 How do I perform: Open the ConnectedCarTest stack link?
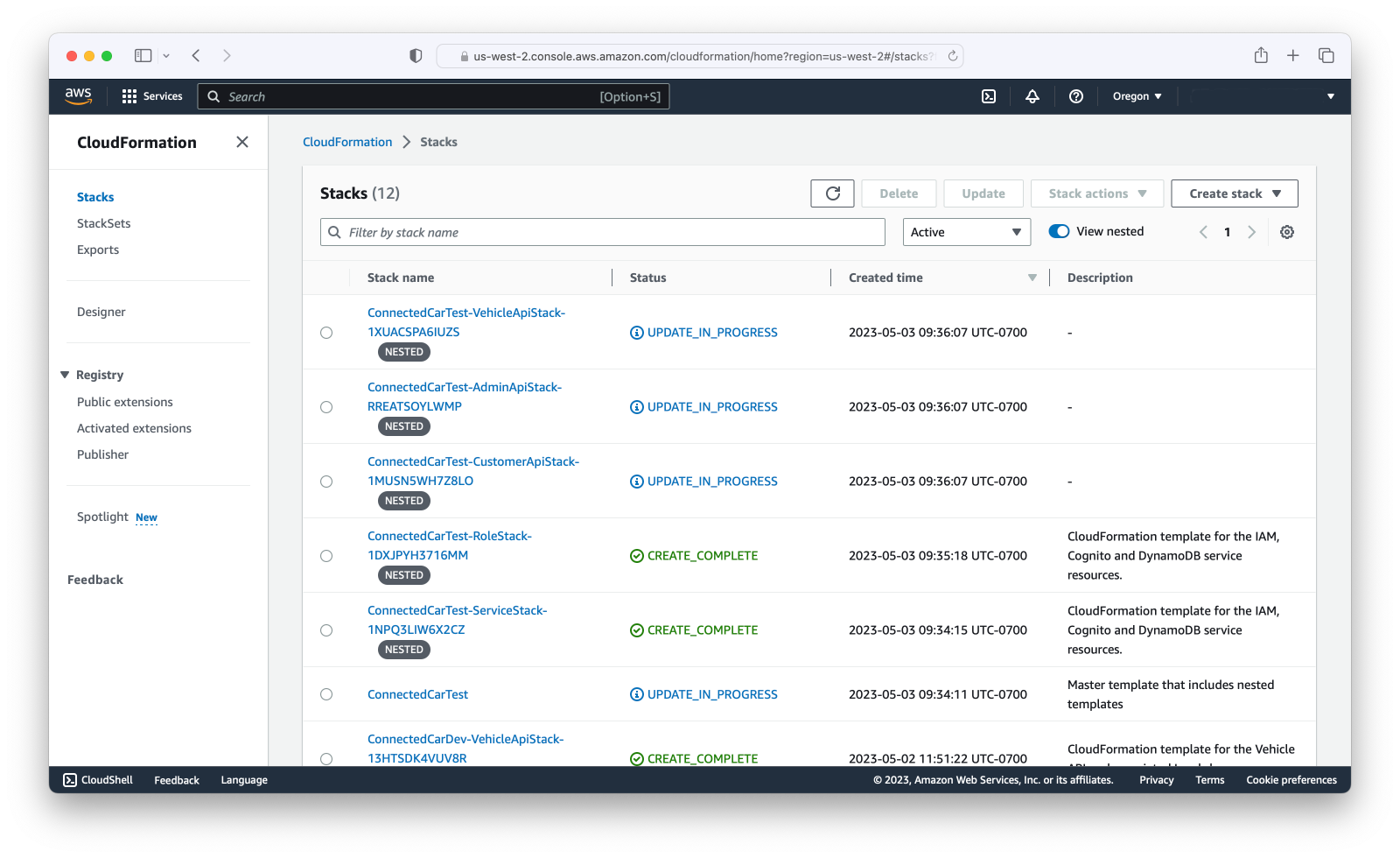click(417, 694)
